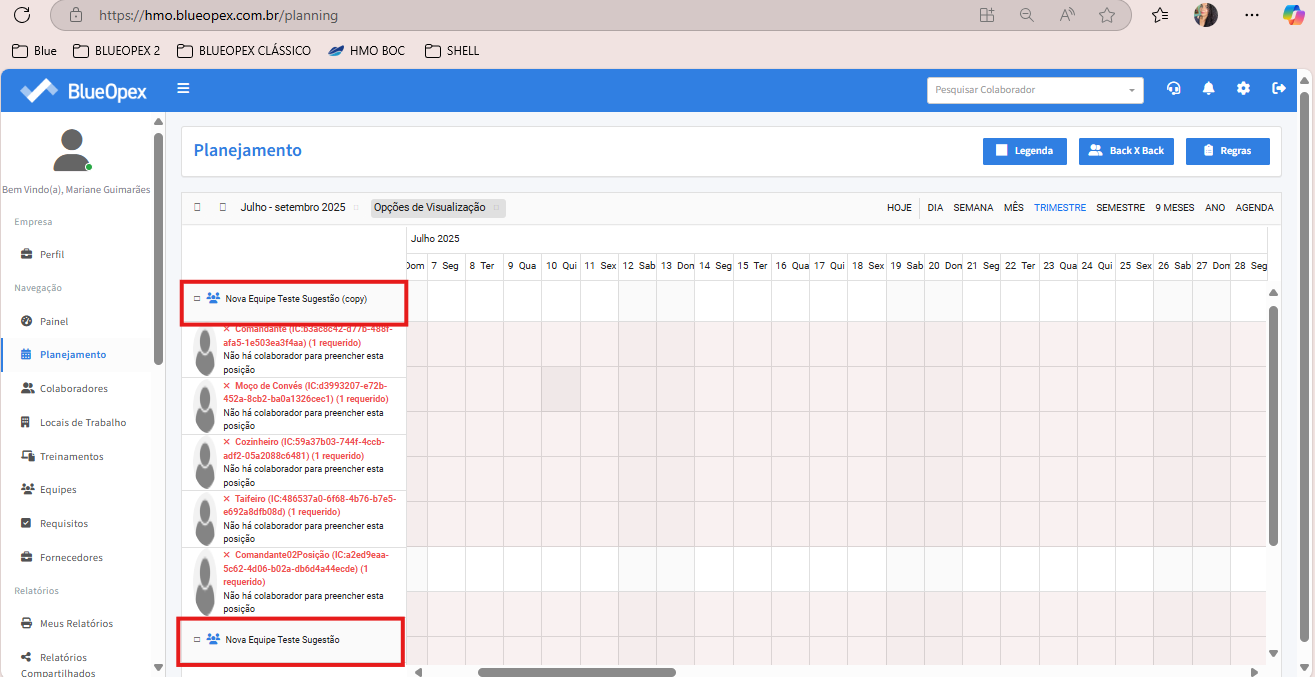
Task: Click the Fornecedores briefcase icon
Action: tap(27, 557)
